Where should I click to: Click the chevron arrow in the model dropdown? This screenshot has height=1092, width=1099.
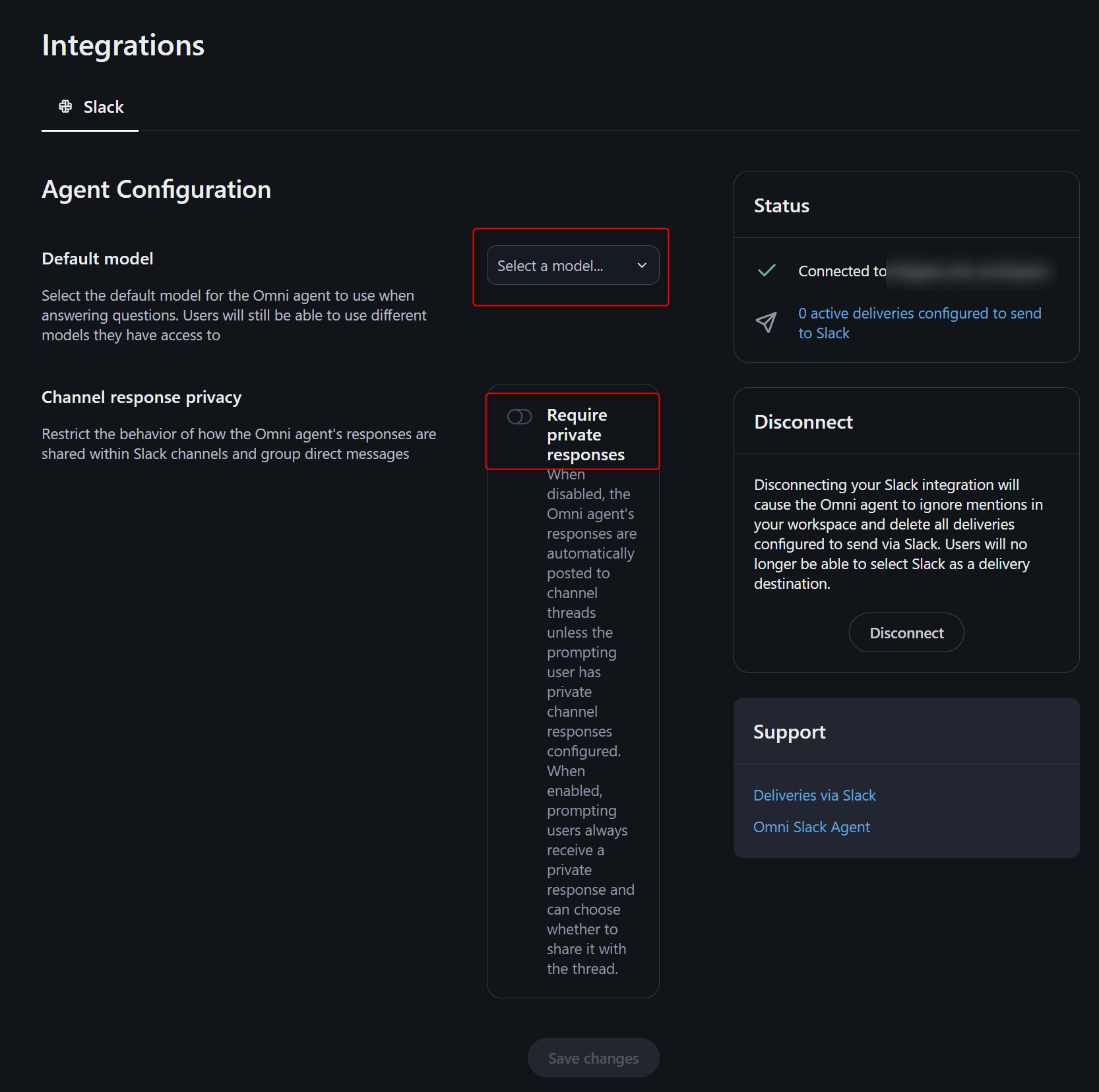tap(642, 265)
